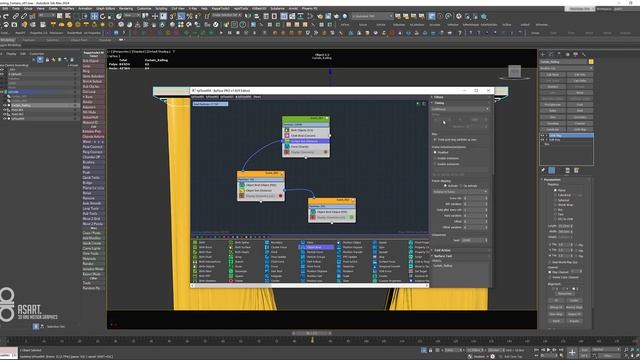Screen dimensions: 640x360
Task: Click Use Pivot Point Center icon
Action: coord(145,16)
